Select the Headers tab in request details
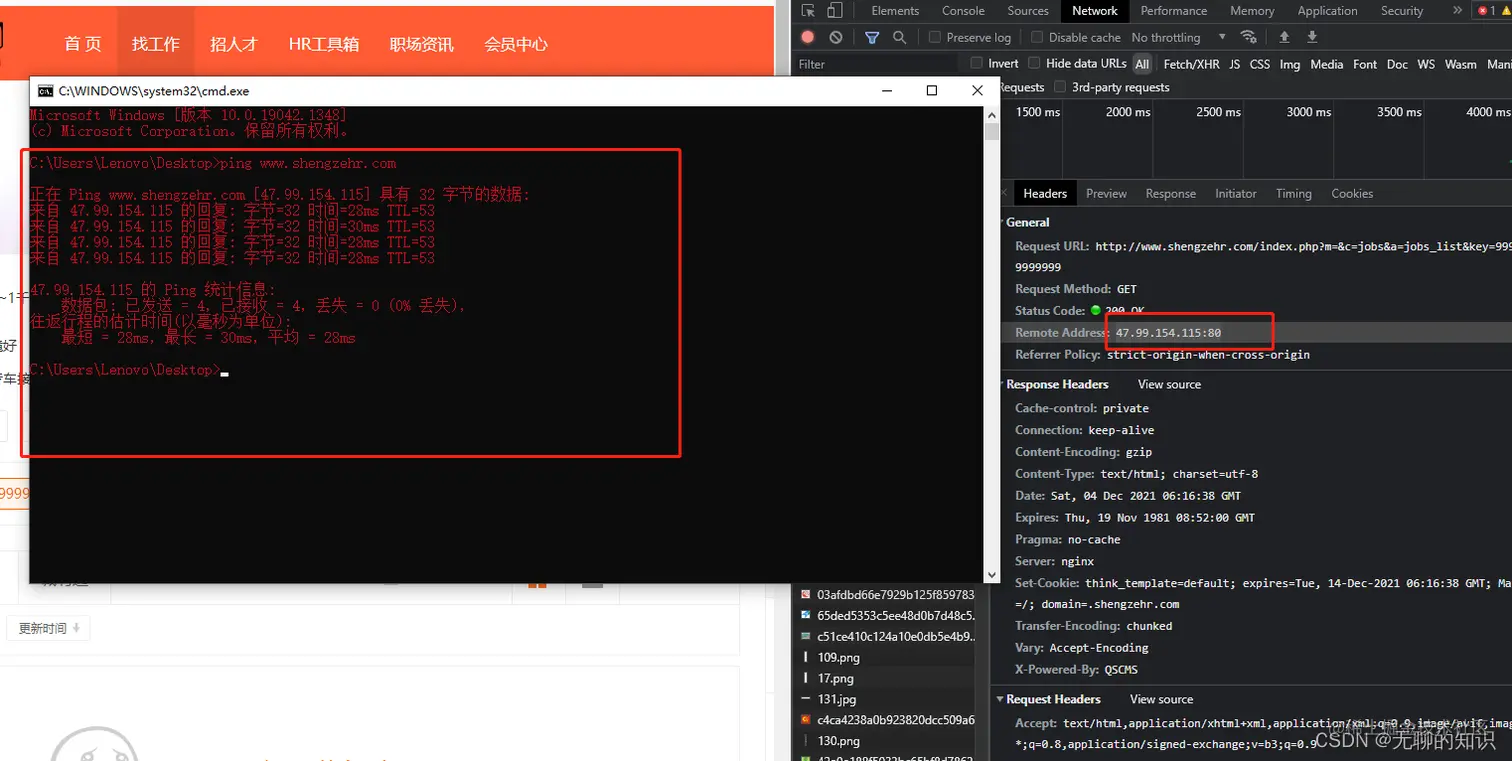 click(1045, 194)
